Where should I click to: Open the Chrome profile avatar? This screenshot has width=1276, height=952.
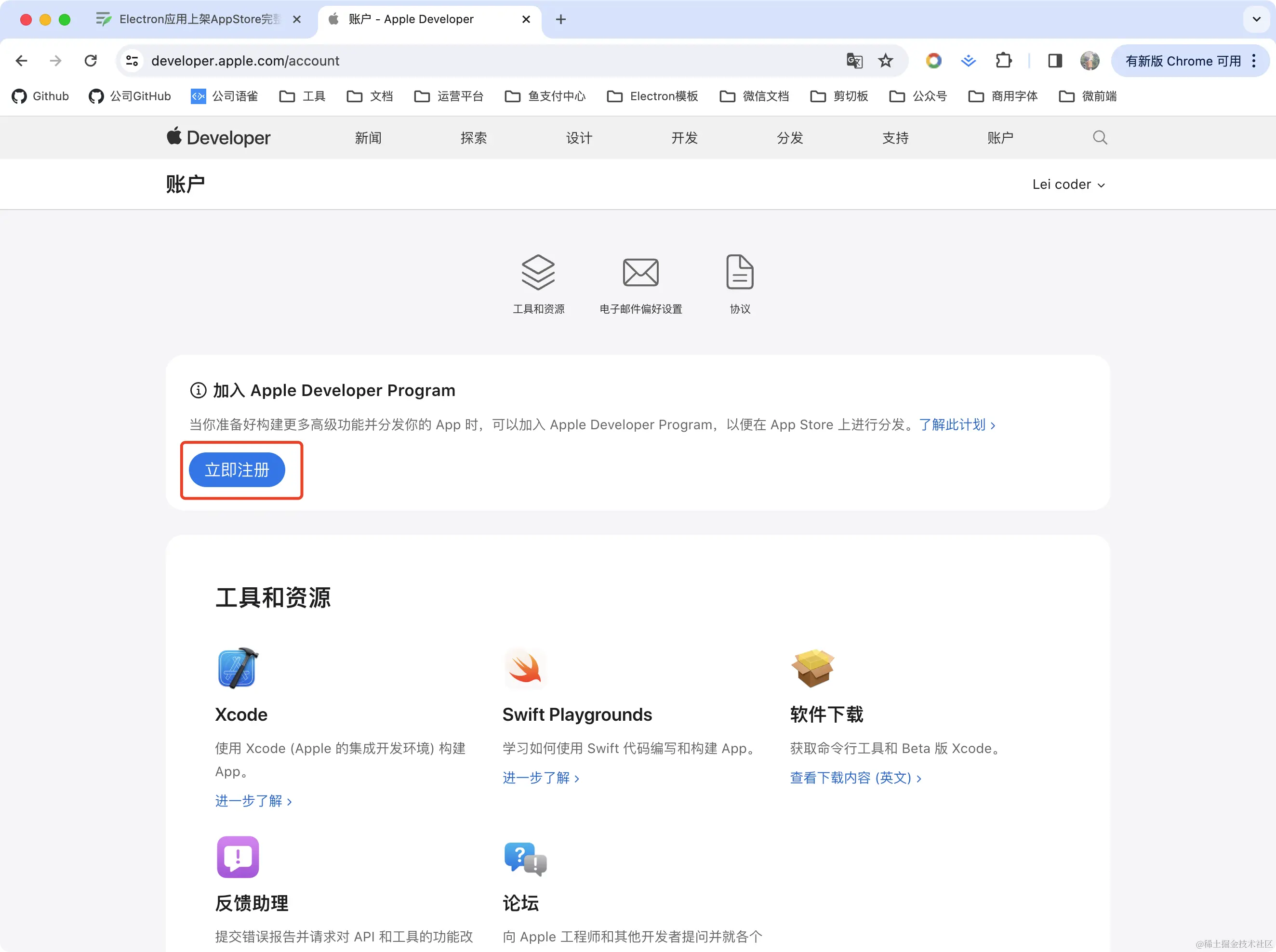1089,61
